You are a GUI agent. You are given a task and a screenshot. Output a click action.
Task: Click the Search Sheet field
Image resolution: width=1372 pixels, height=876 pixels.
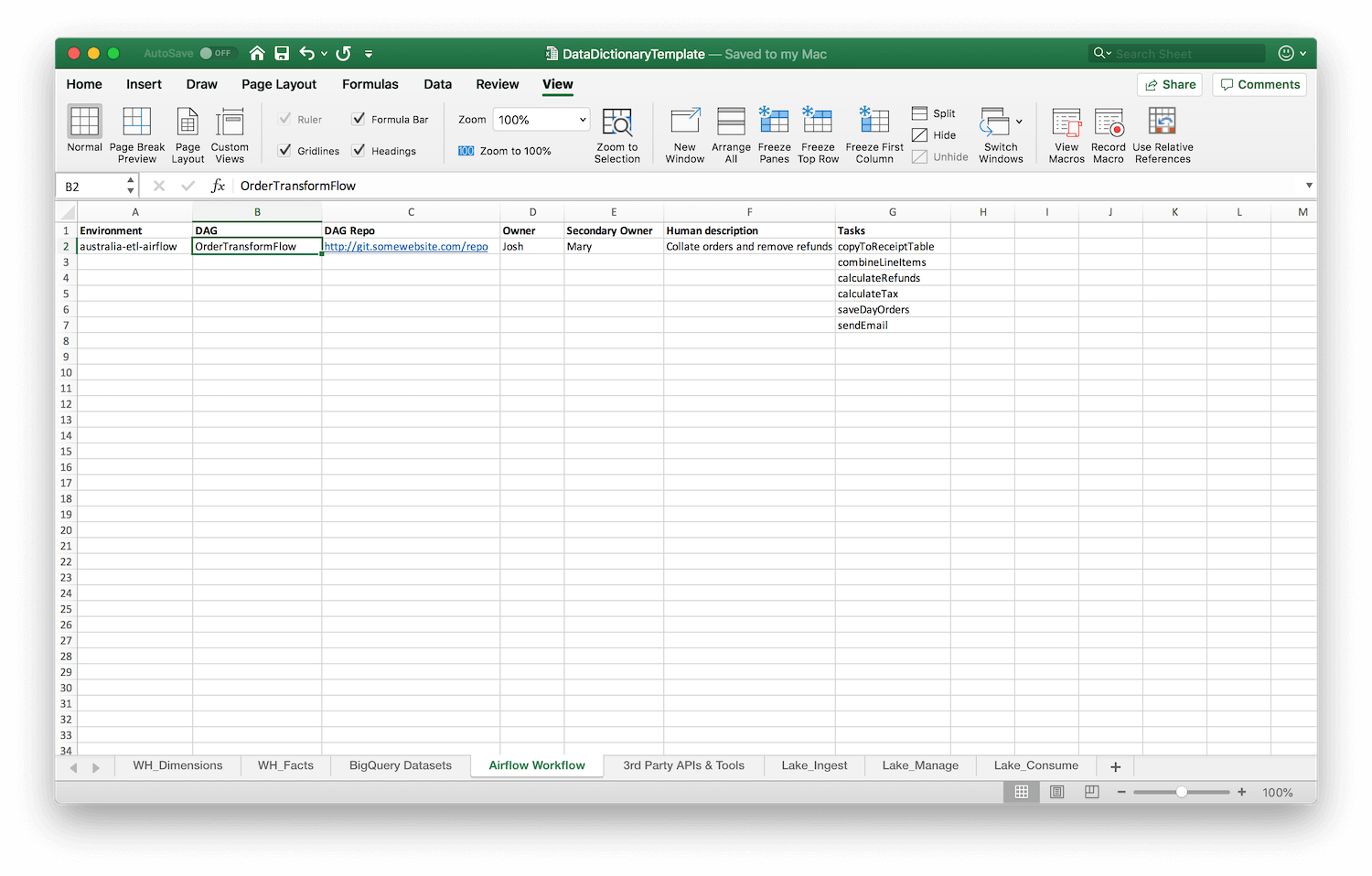click(x=1187, y=54)
